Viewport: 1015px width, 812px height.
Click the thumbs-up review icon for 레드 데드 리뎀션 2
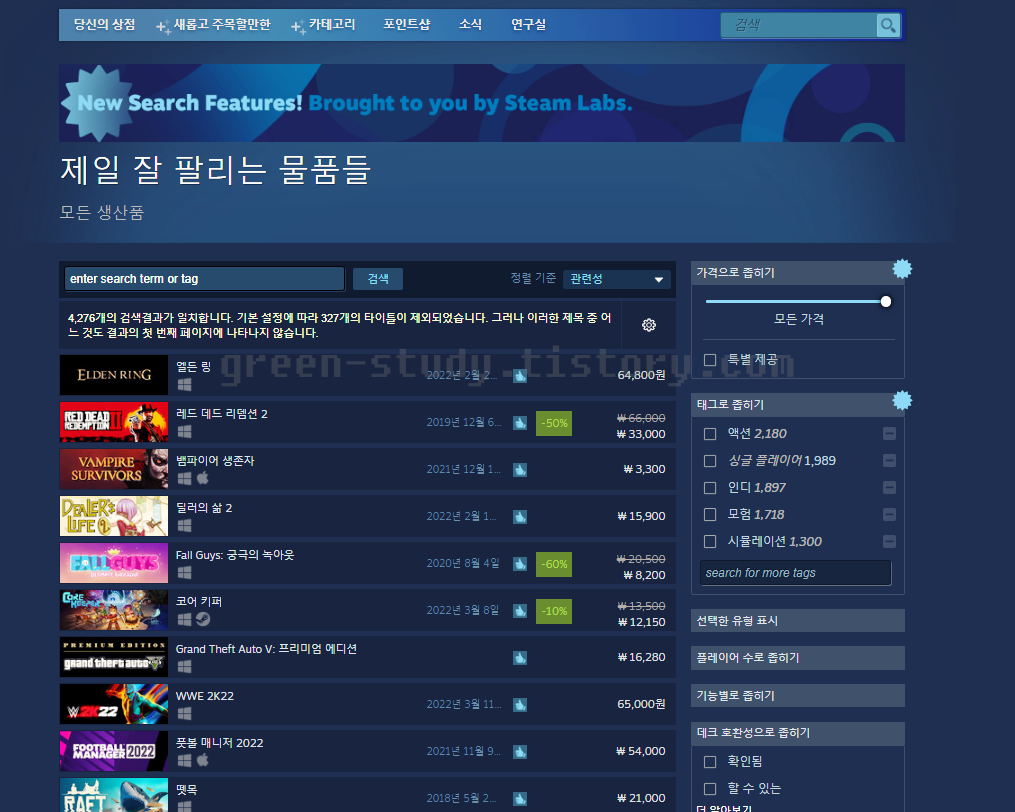(520, 423)
